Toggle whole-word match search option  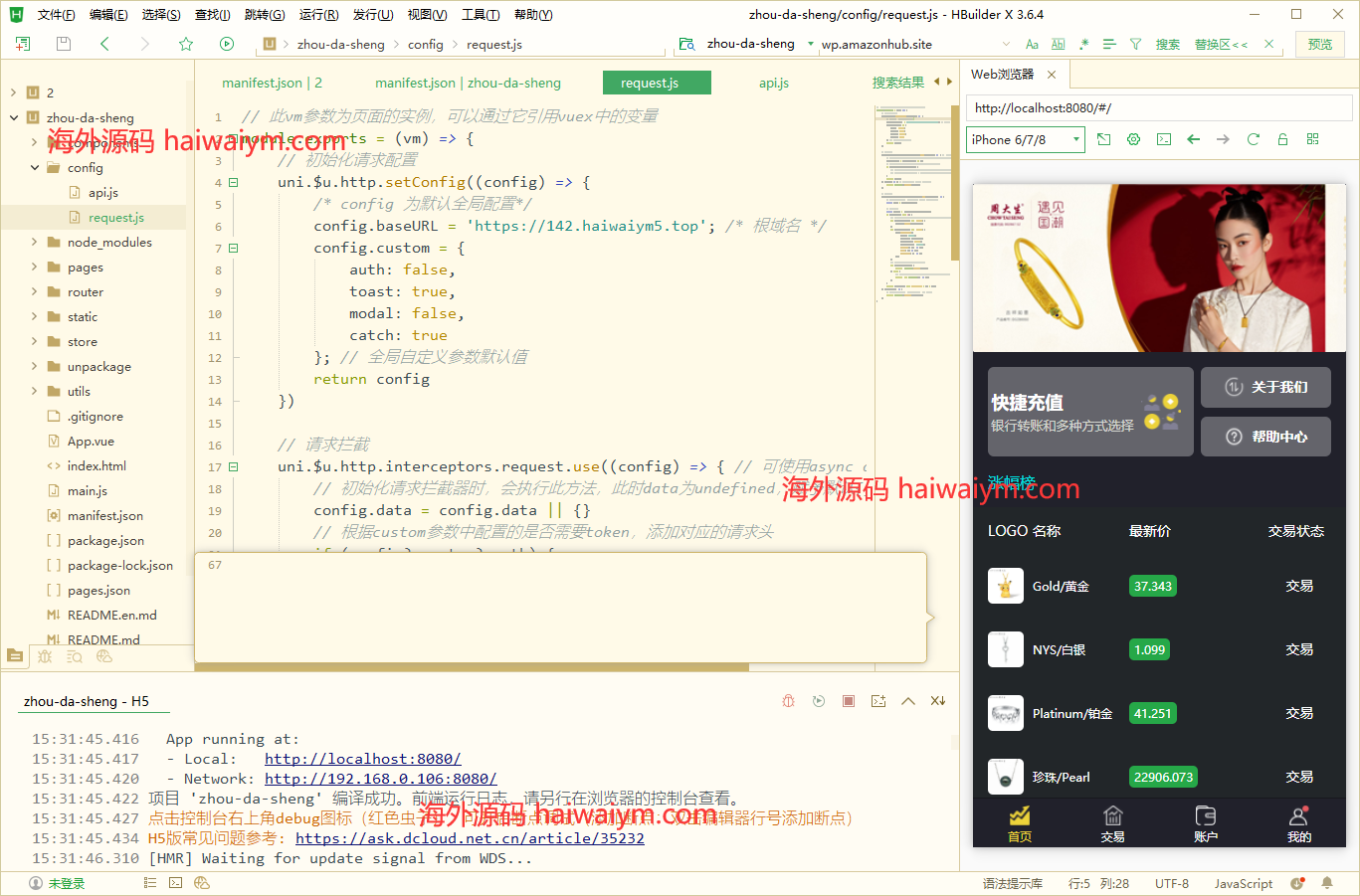1058,44
